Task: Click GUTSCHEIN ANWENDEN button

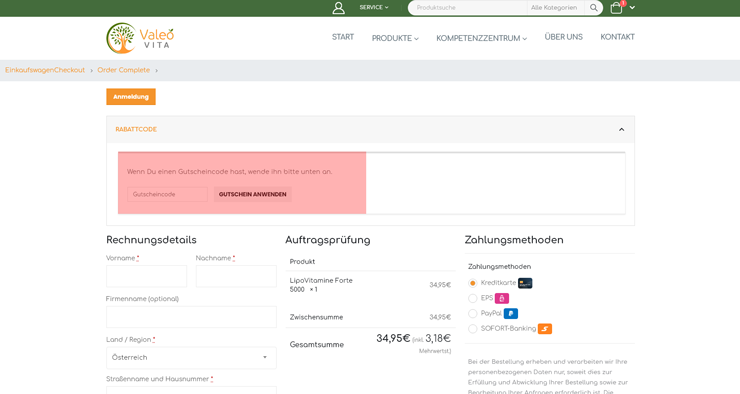Action: pos(252,194)
